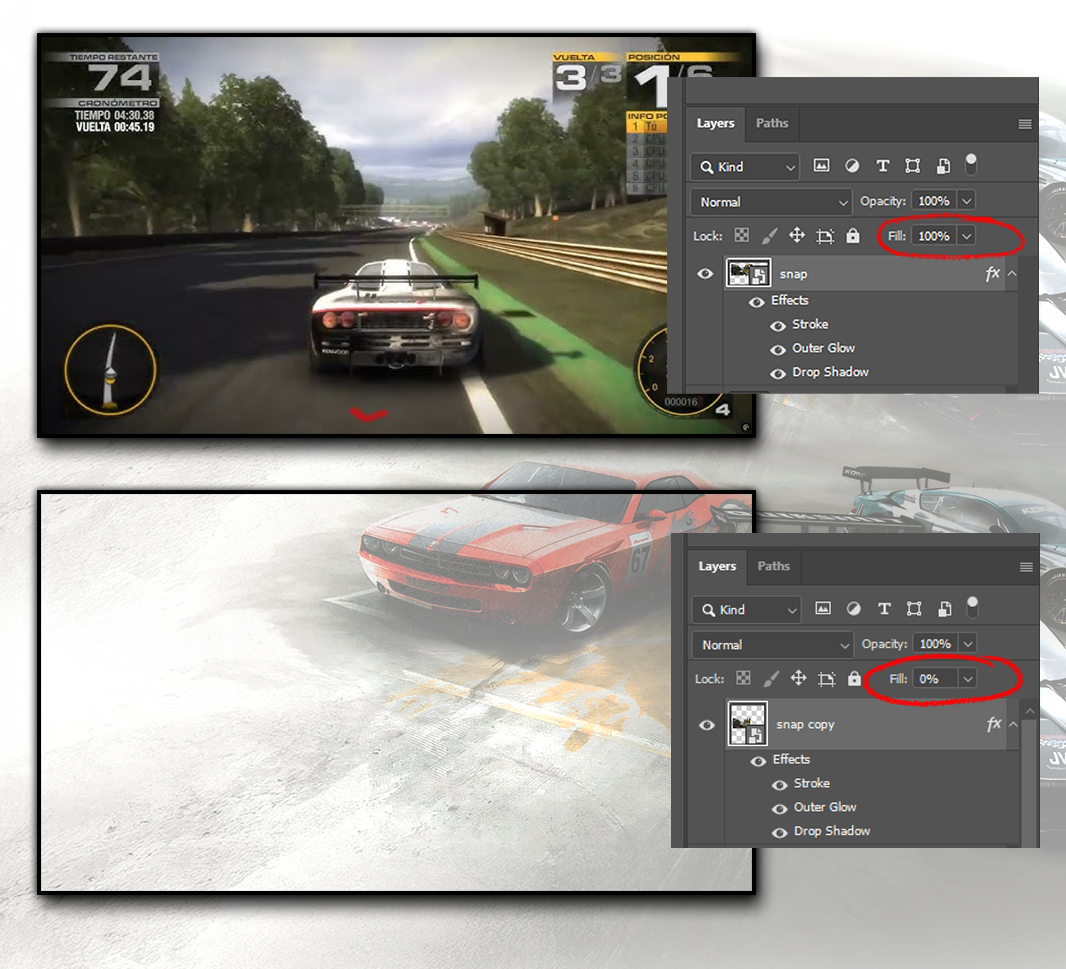Hide the snap layer via its eye icon
This screenshot has width=1066, height=969.
tap(706, 273)
